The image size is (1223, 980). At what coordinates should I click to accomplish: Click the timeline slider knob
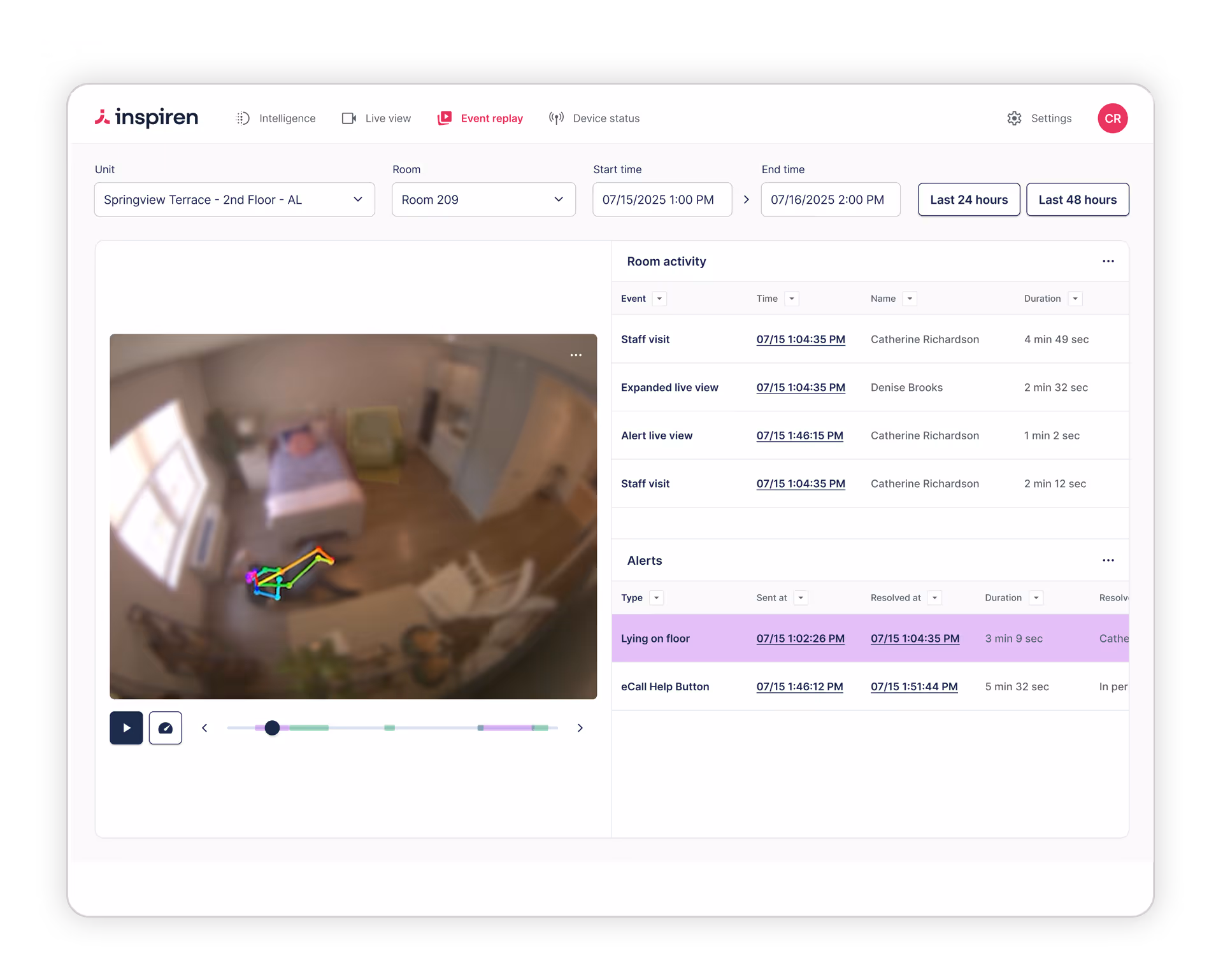pos(272,728)
